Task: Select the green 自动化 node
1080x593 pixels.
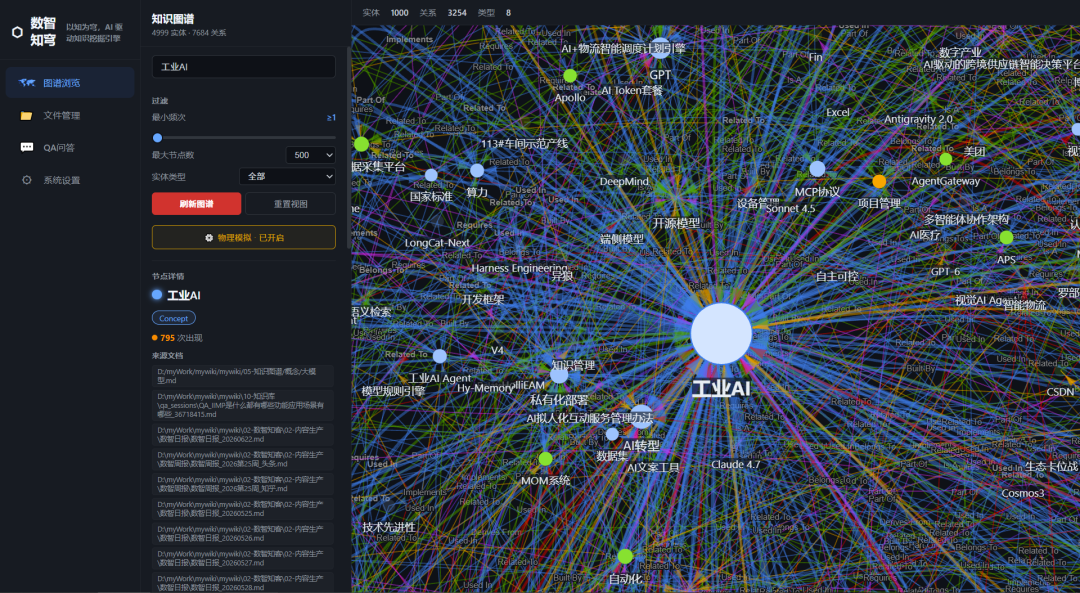Action: coord(625,556)
